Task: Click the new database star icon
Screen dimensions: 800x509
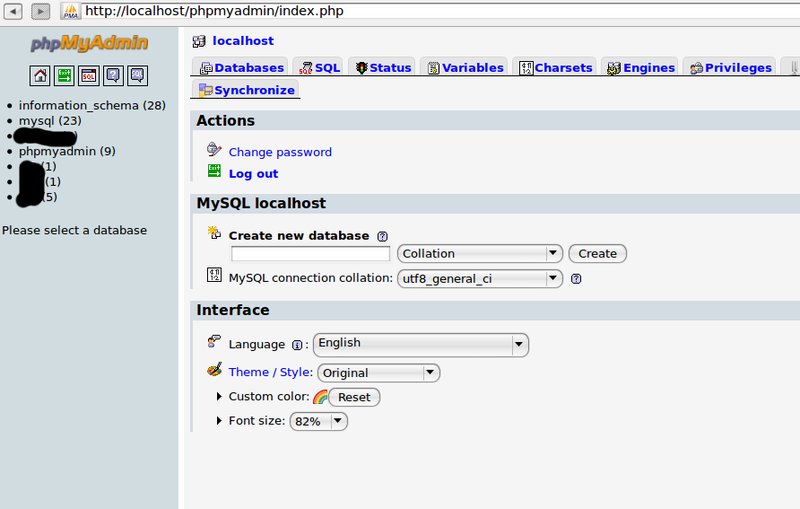Action: coord(214,233)
